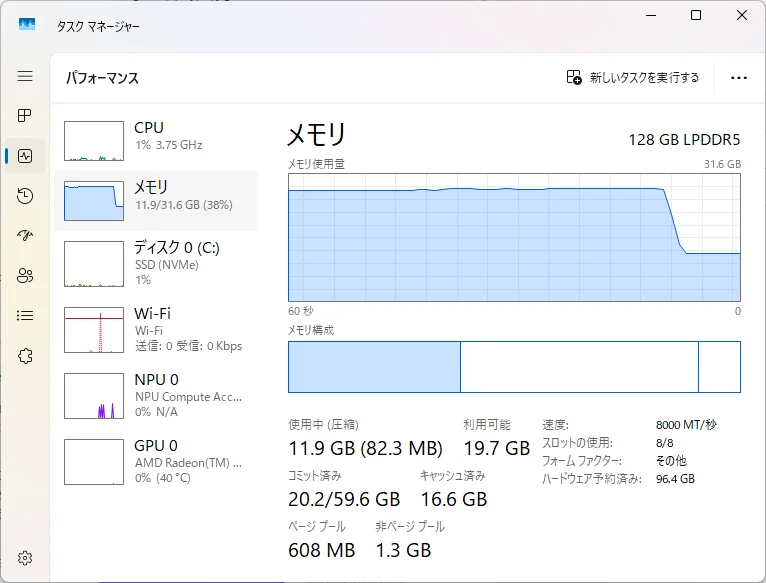Select the Wi-Fi performance item
The image size is (766, 583).
coord(156,330)
